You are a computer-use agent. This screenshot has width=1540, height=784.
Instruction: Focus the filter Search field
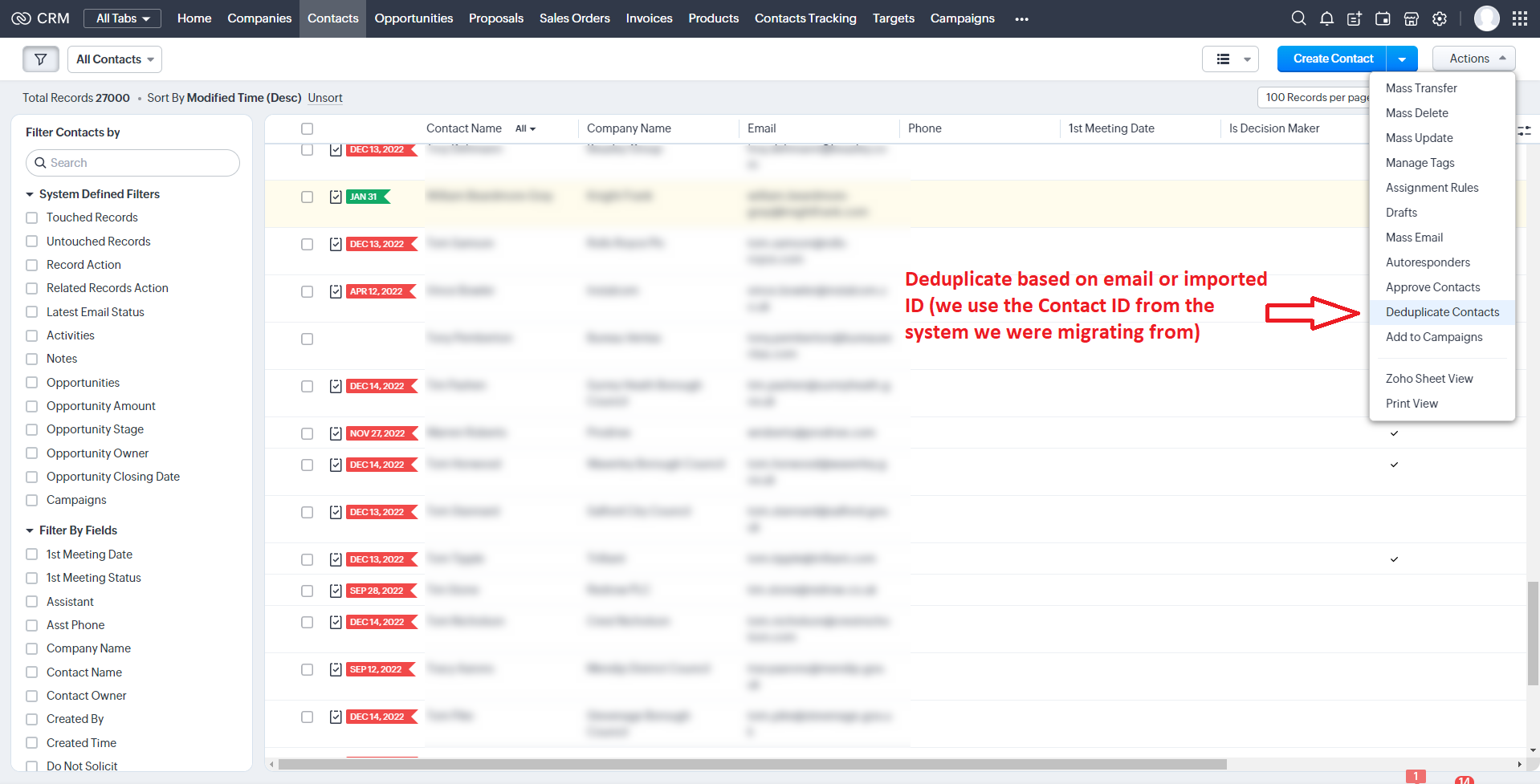coord(133,163)
